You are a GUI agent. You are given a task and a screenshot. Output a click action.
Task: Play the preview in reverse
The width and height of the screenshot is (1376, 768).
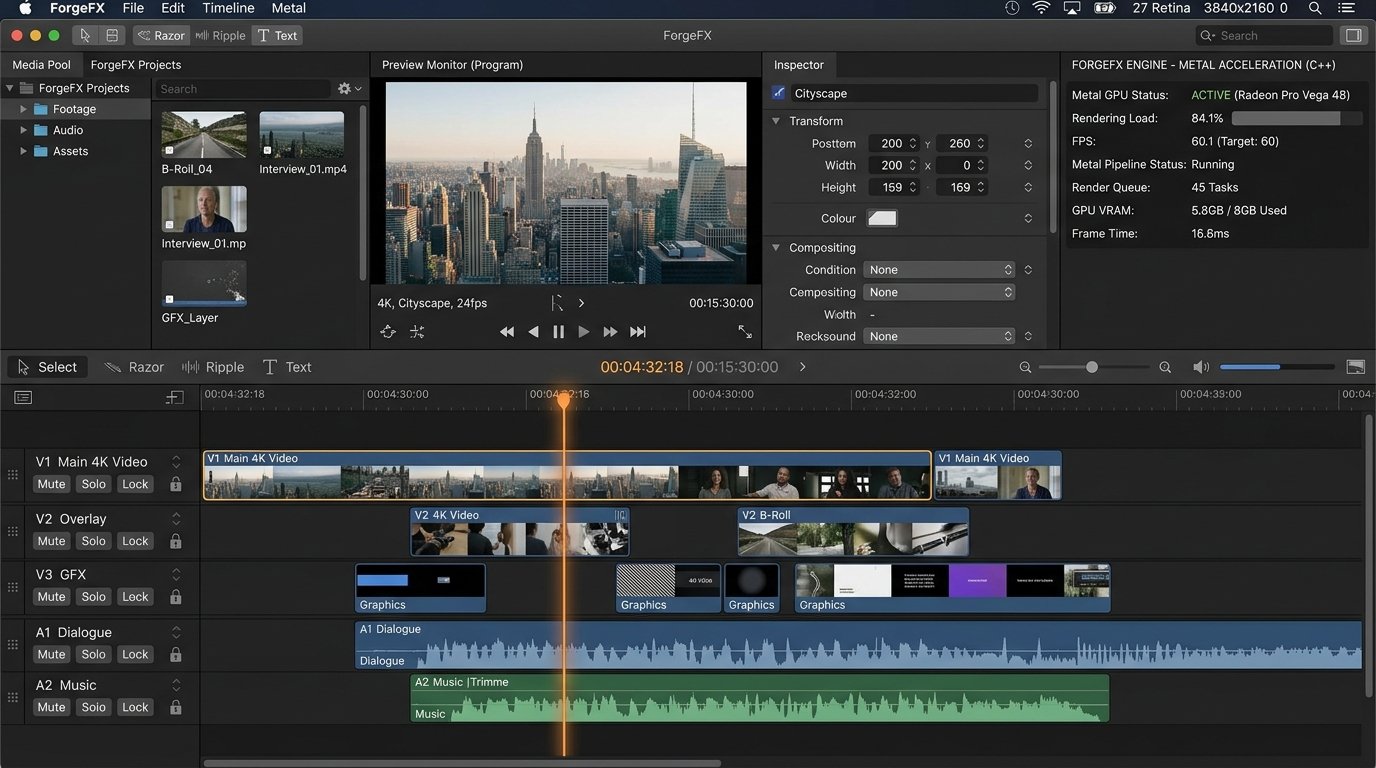[x=533, y=332]
